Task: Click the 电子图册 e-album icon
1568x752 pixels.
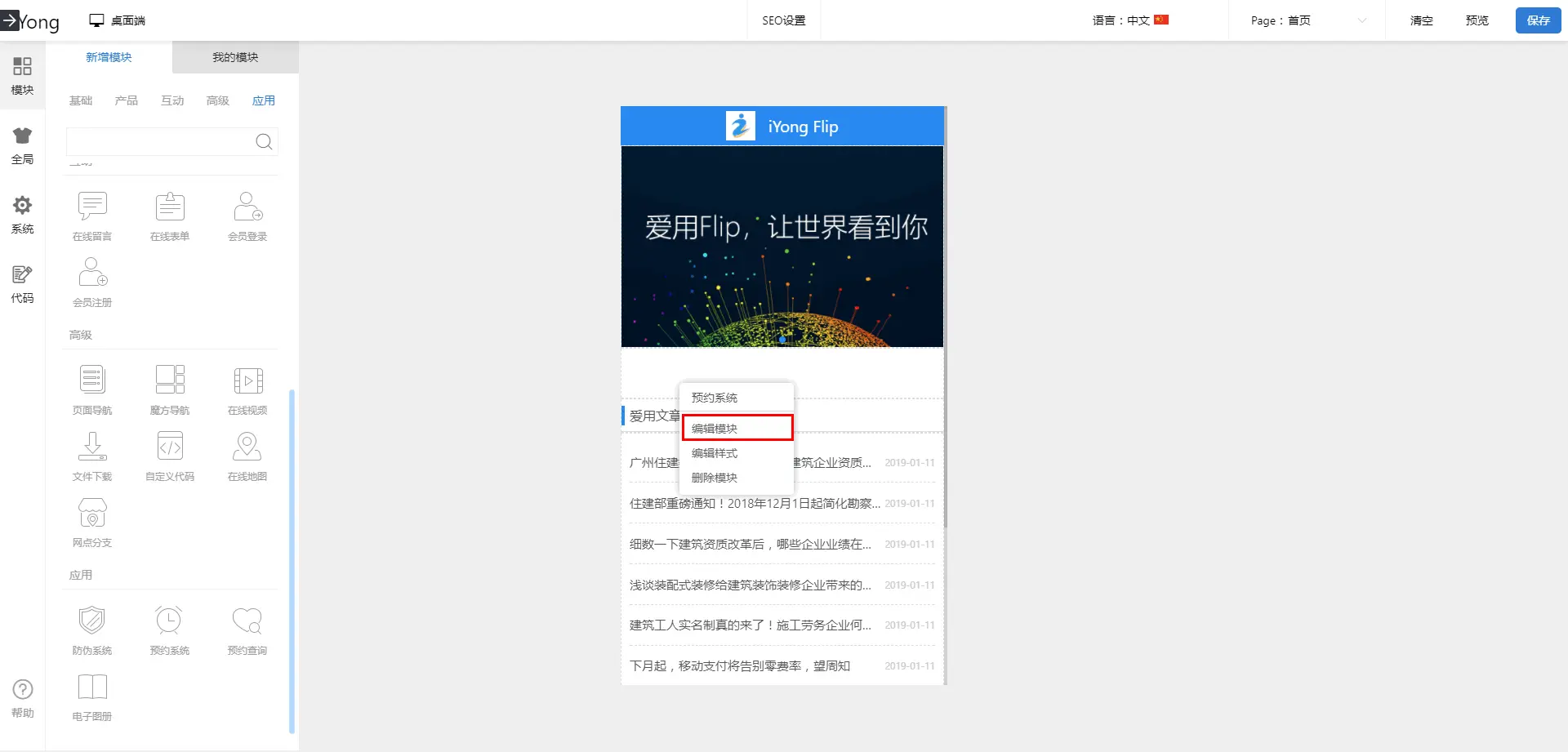Action: [92, 687]
